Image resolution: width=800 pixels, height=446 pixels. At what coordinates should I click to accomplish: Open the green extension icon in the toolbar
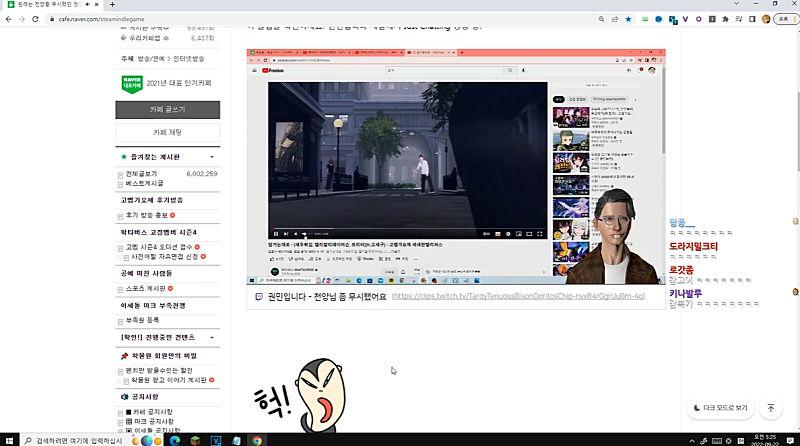tap(645, 19)
